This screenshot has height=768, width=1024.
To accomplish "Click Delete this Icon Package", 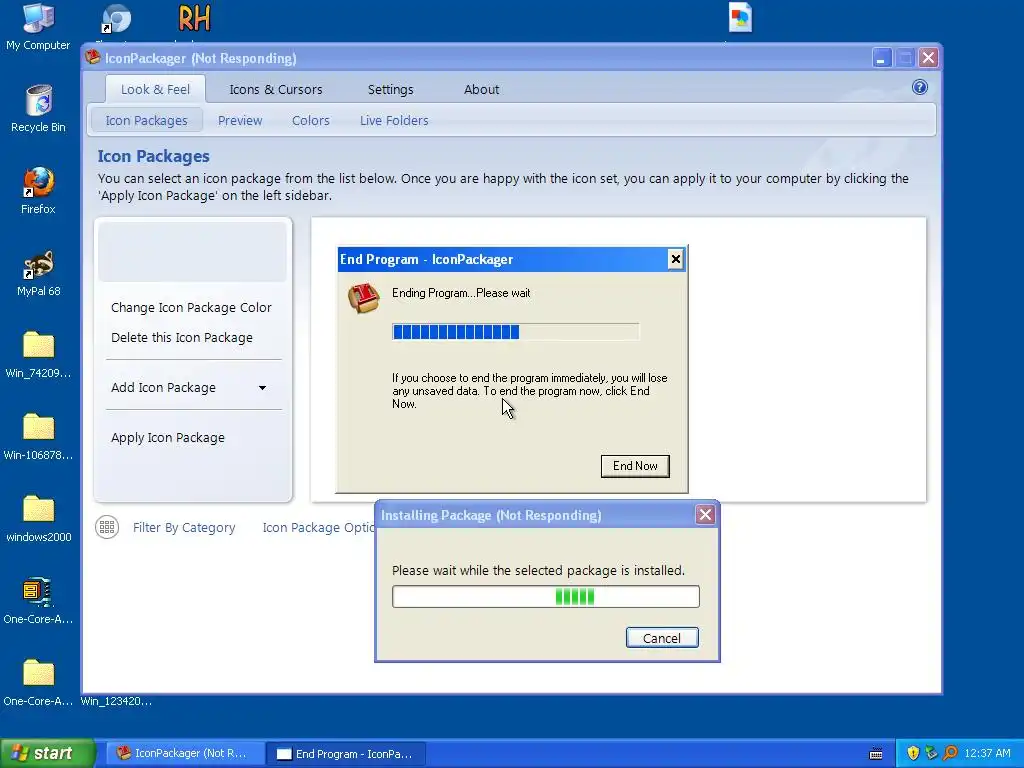I will tap(182, 338).
